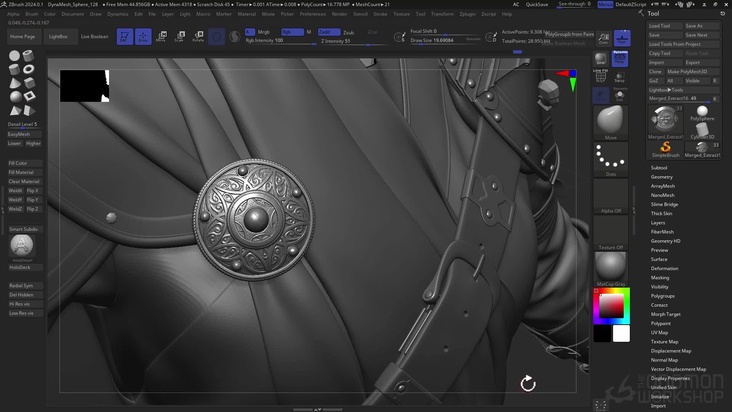Click the Transp transparency icon
The height and width of the screenshot is (412, 732).
point(619,77)
